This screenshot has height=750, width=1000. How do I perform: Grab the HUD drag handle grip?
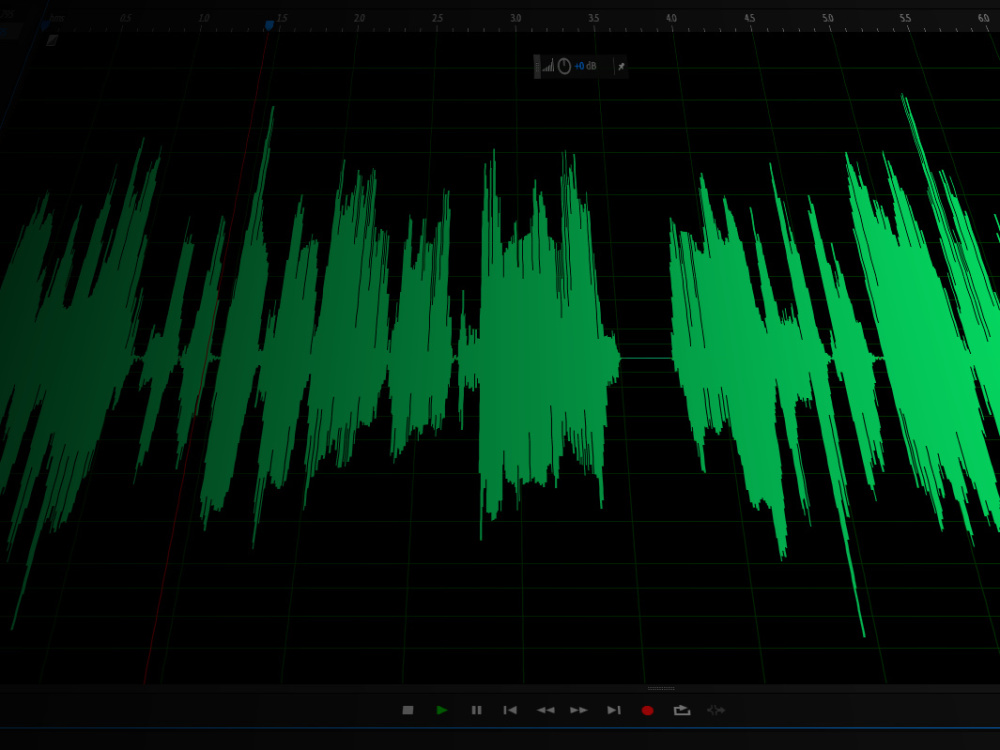click(537, 67)
